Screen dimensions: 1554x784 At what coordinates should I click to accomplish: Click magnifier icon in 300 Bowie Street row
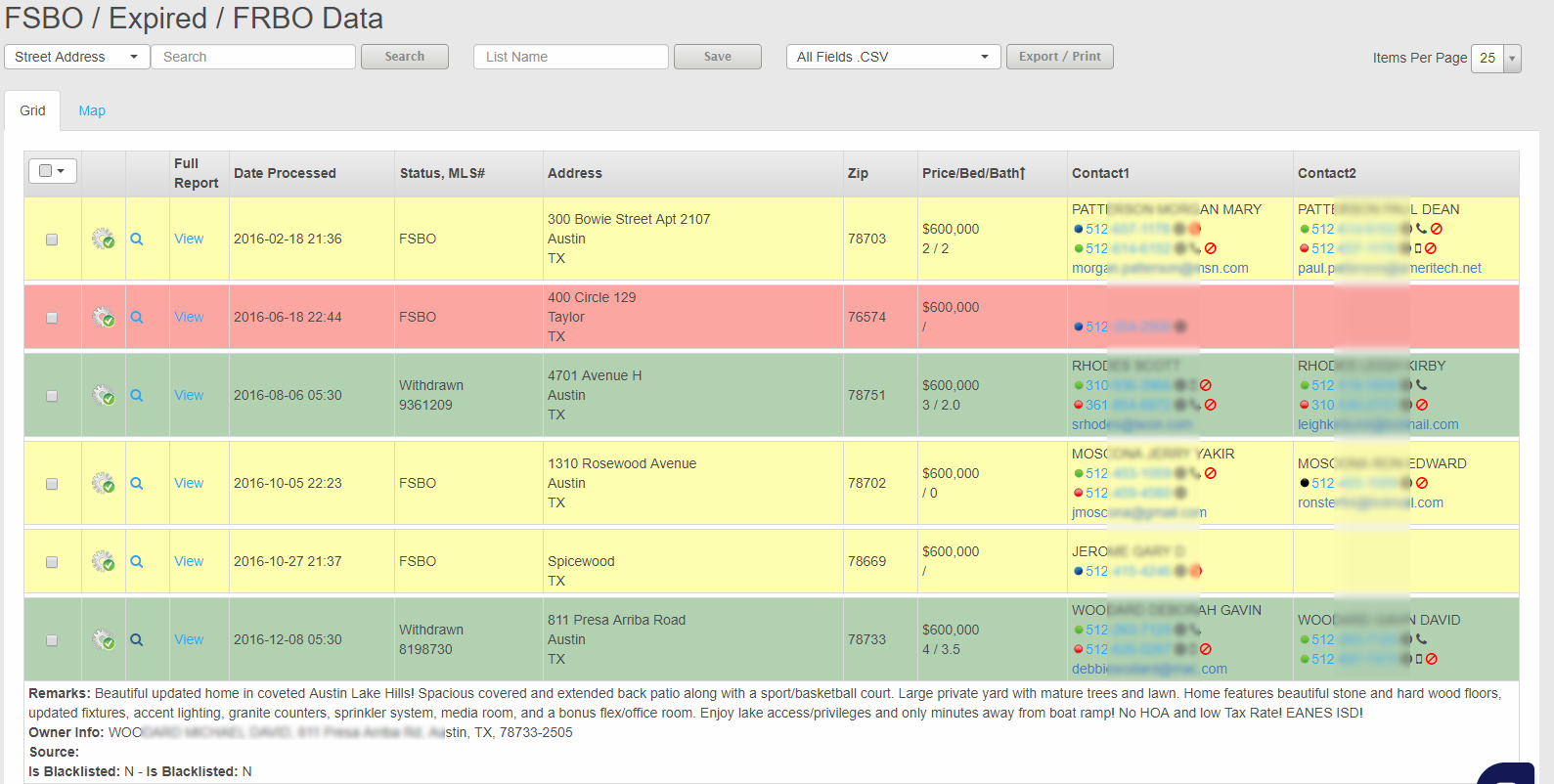[137, 239]
